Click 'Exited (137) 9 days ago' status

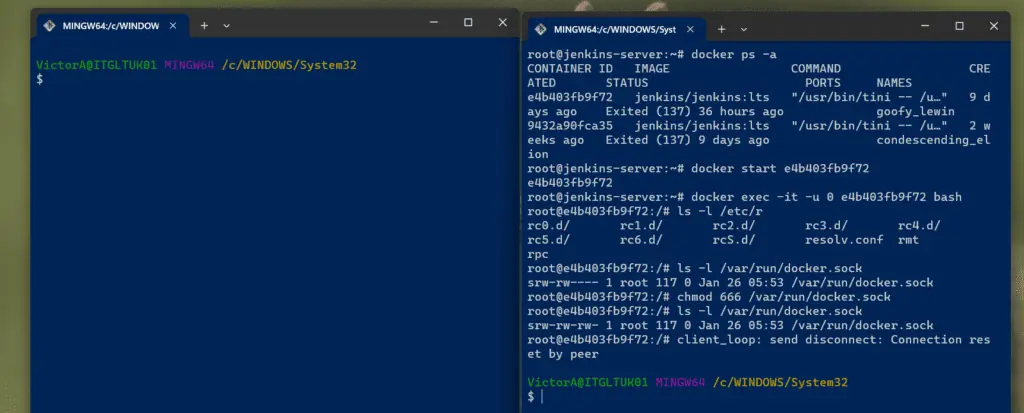coord(687,140)
